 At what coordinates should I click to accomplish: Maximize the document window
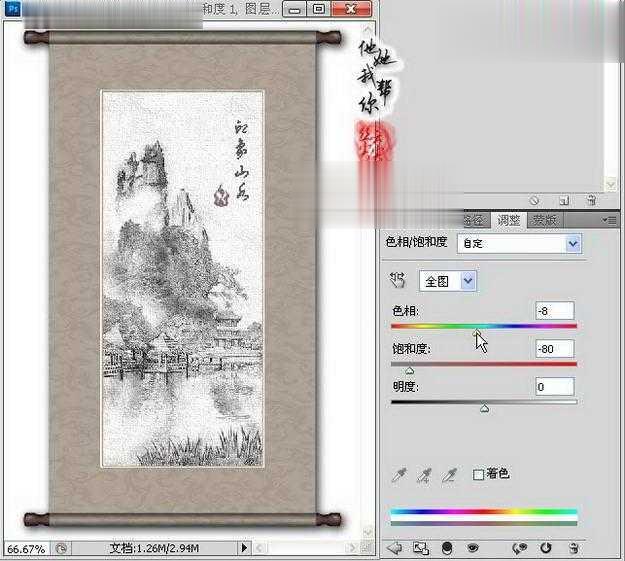click(318, 9)
